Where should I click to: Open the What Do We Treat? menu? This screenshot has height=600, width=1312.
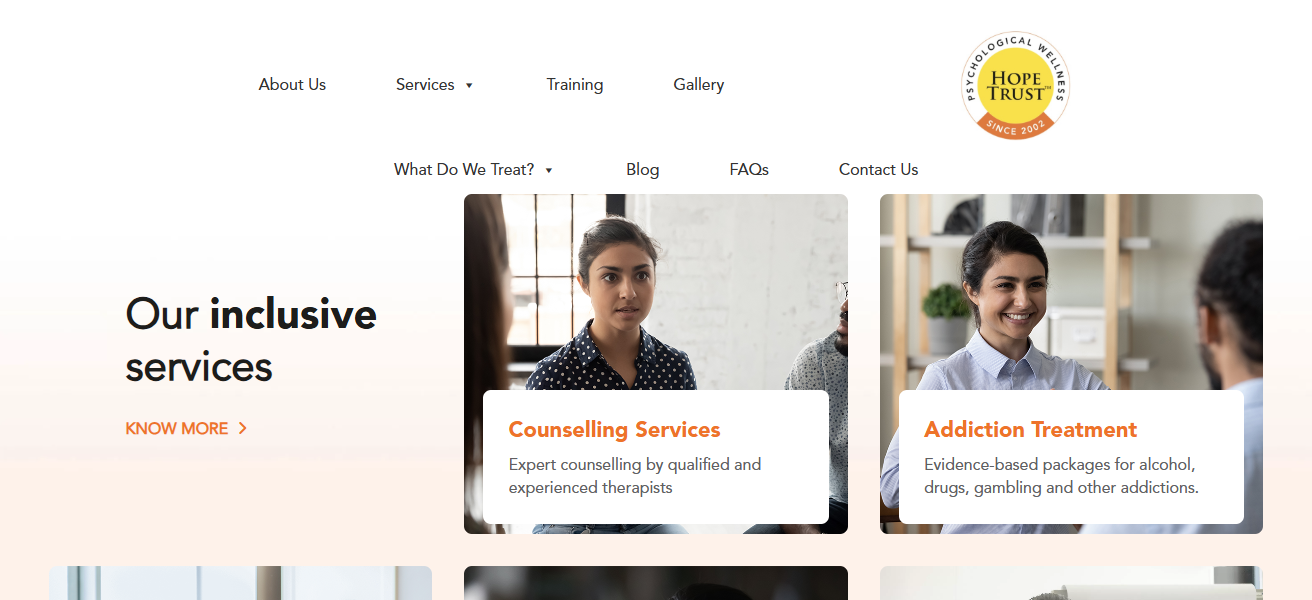pos(464,170)
